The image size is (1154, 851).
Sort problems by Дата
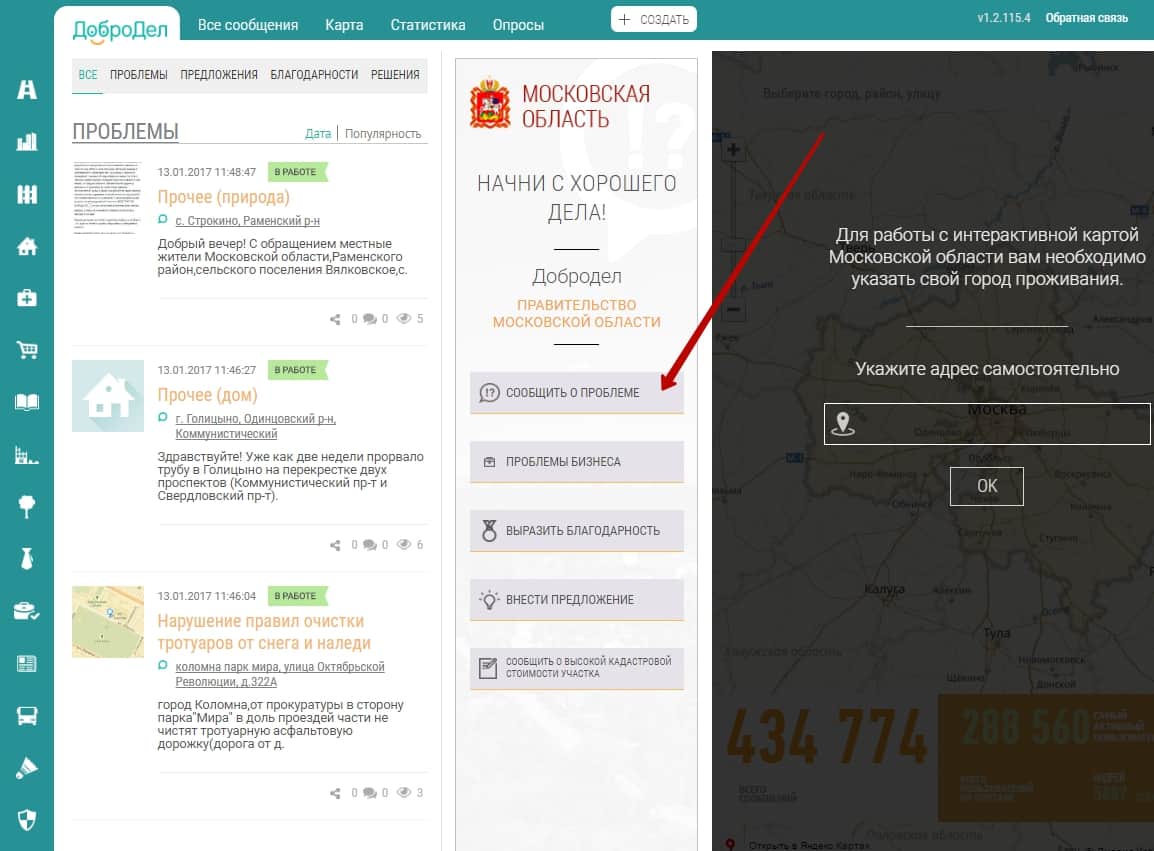(318, 134)
